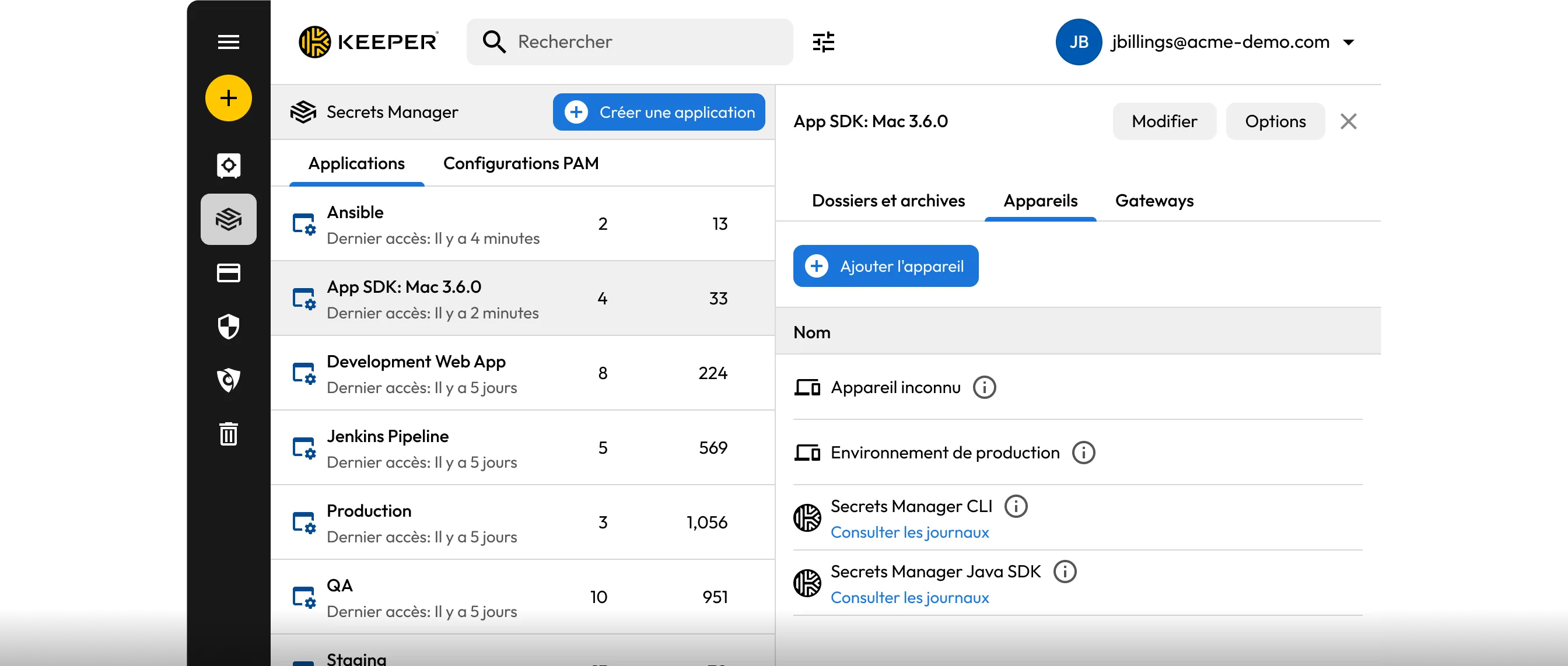Click the Secrets Manager Java SDK Keeper icon

807,583
